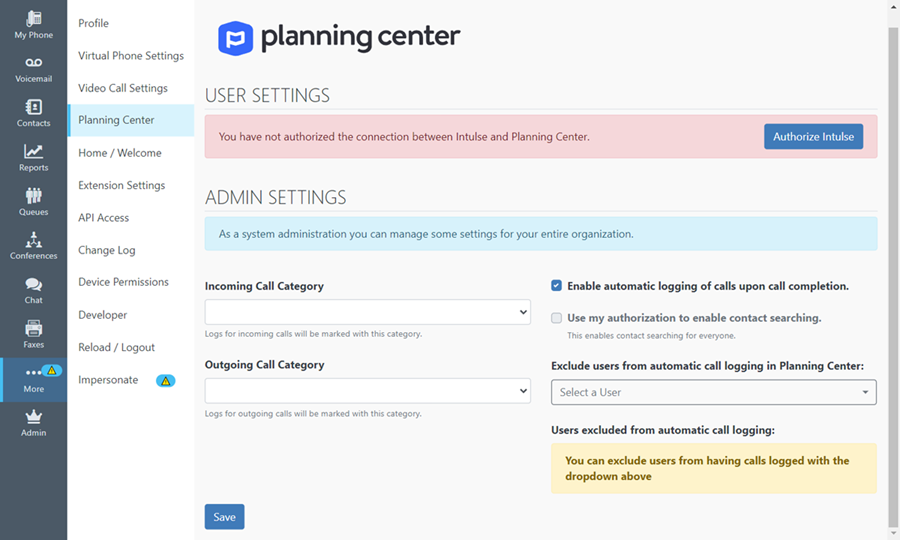Uncheck automatic logging of calls checkbox
Screen dimensions: 900x540
point(556,286)
